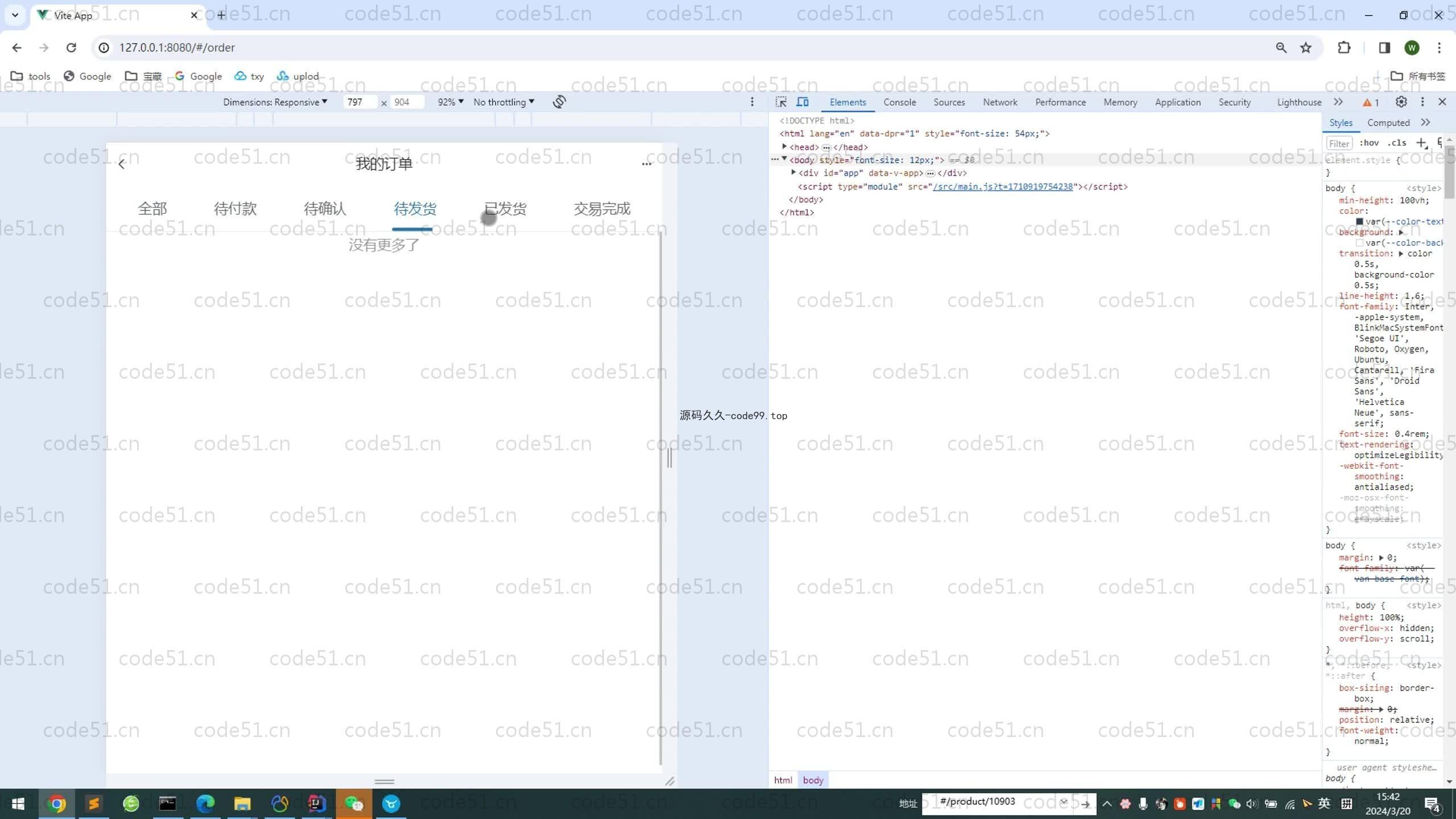This screenshot has width=1456, height=819.
Task: Select the 待确认 order tab
Action: tap(325, 209)
